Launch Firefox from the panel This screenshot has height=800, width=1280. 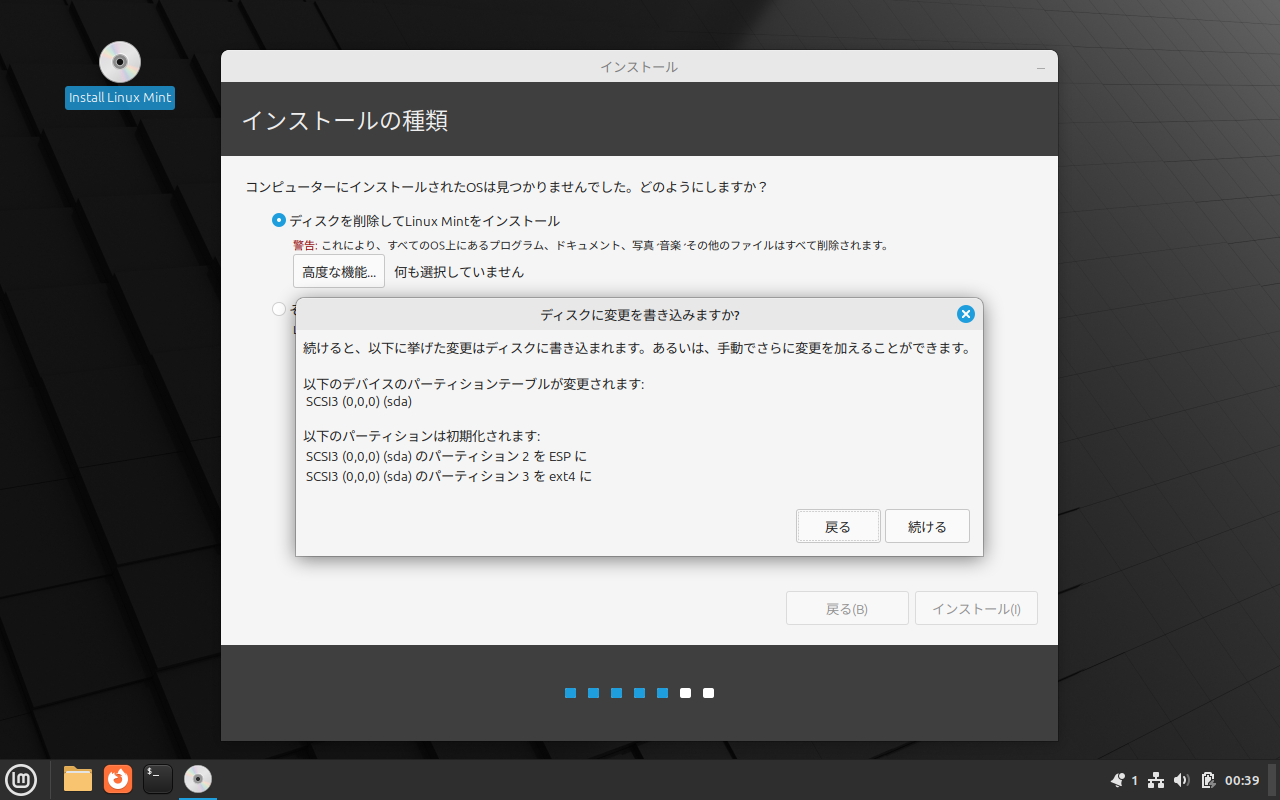point(118,779)
